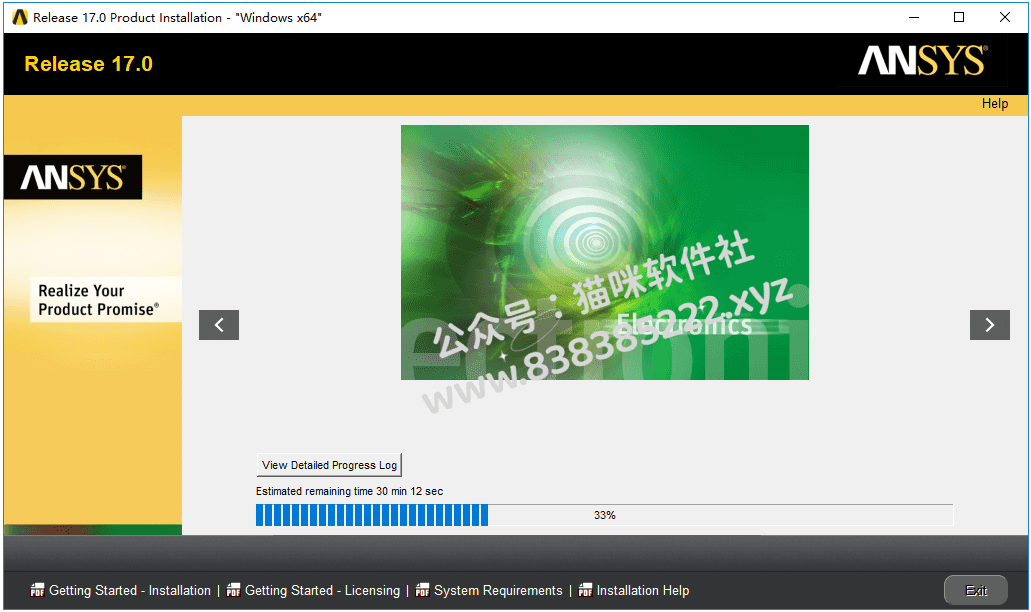Click the Electronics slideshow image
This screenshot has height=612, width=1031.
point(605,252)
